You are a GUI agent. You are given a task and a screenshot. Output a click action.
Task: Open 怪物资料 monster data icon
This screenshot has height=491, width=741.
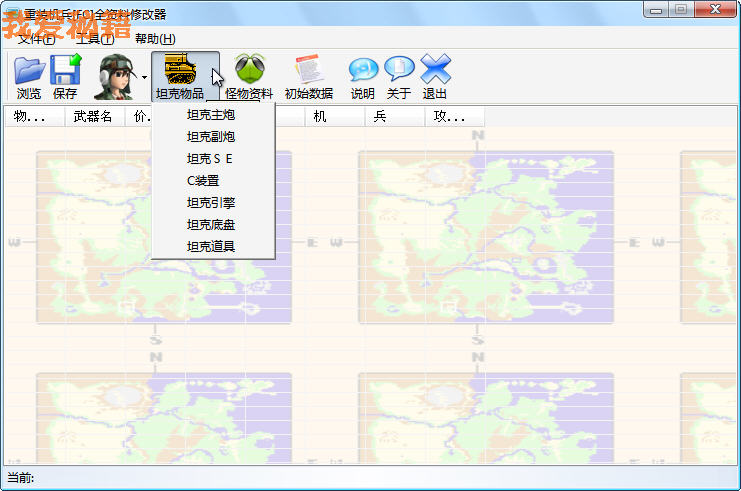249,71
